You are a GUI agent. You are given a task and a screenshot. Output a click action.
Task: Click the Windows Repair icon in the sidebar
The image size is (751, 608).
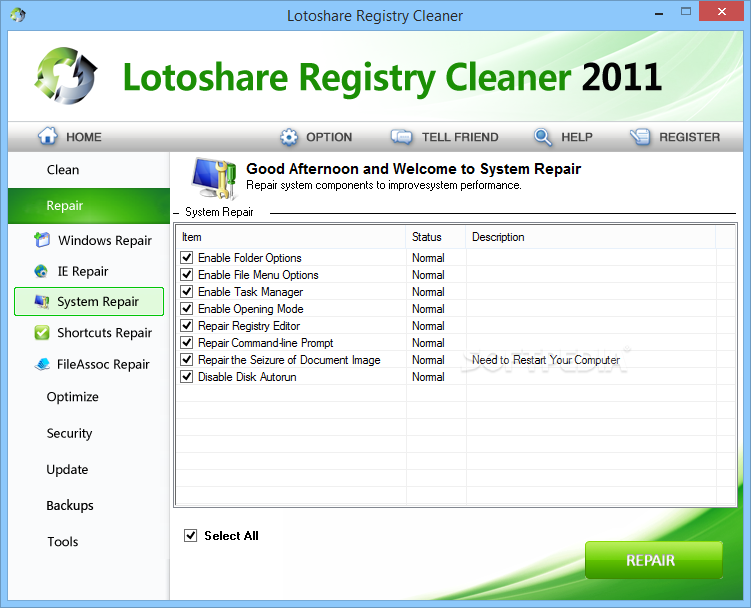point(42,240)
